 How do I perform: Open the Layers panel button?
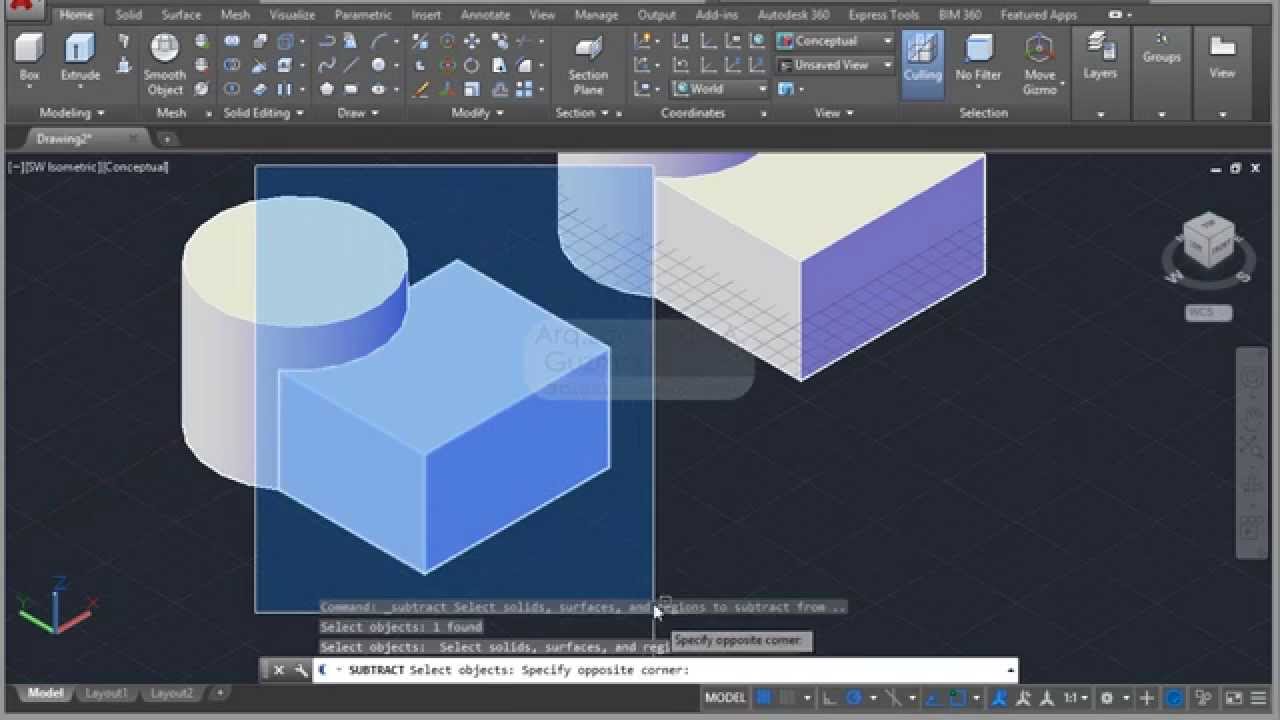coord(1100,57)
